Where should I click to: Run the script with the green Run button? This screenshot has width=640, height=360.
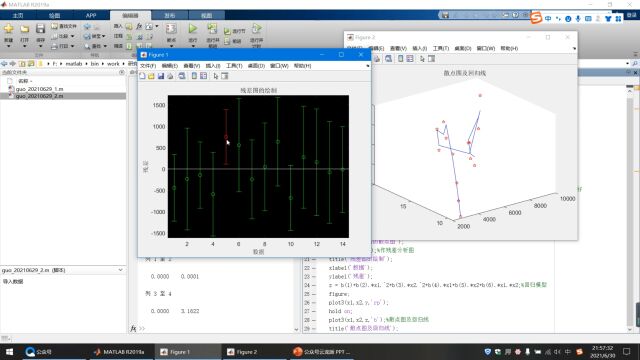click(x=193, y=29)
